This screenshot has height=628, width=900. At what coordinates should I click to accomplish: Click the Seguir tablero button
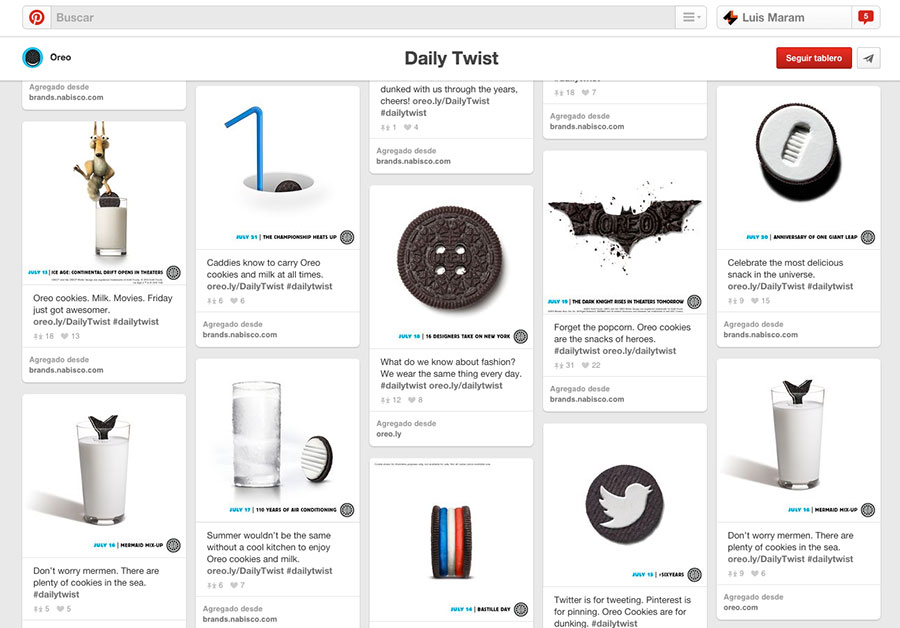click(813, 58)
